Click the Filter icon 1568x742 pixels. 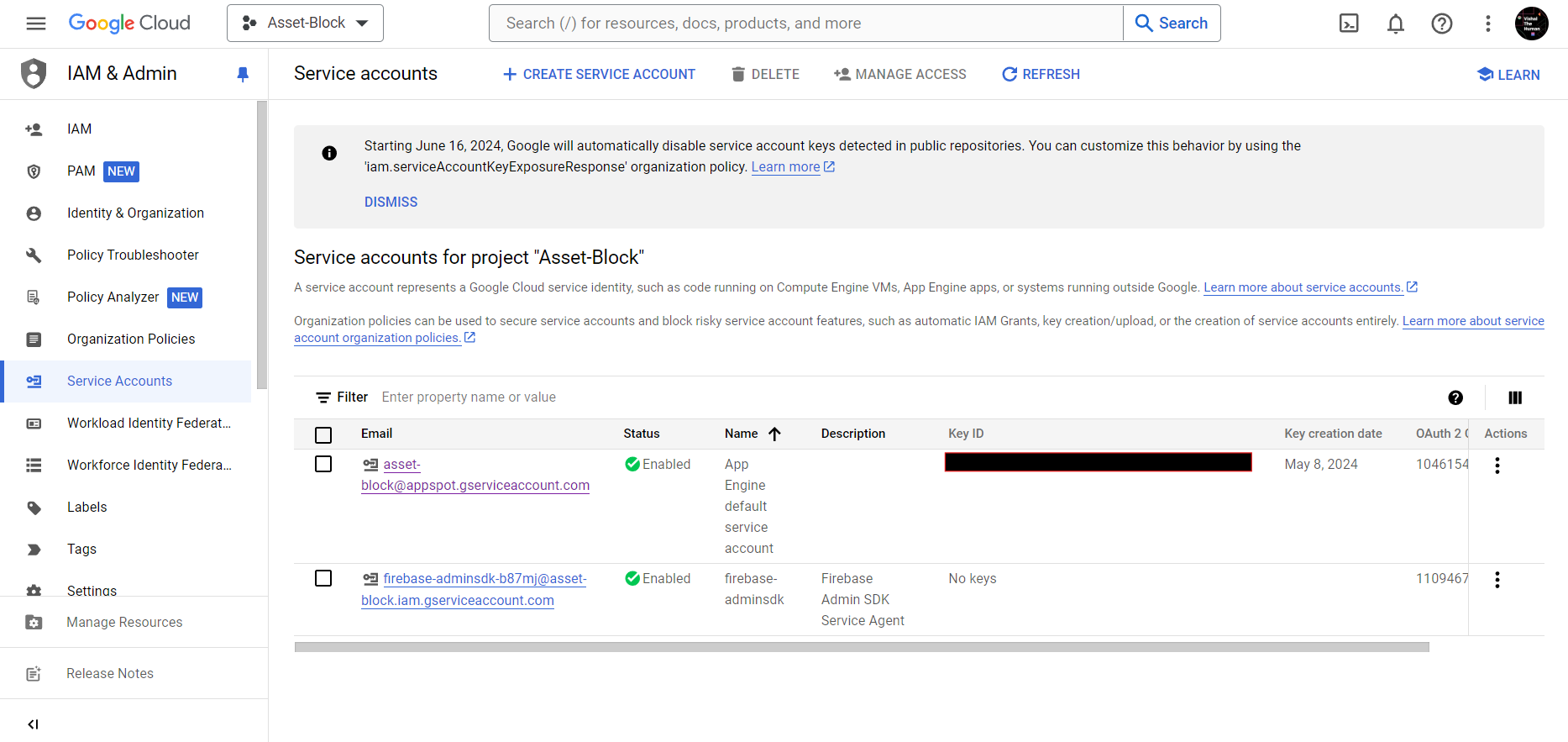pos(323,397)
